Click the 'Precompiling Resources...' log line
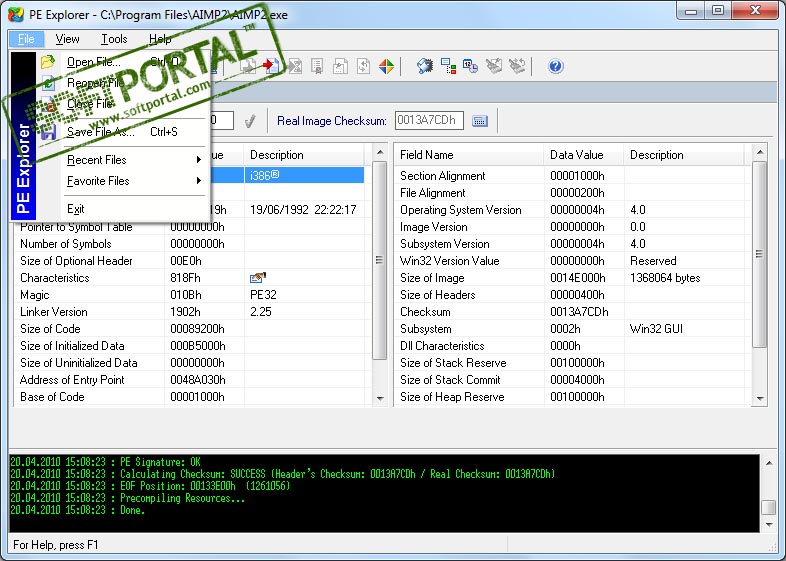Image resolution: width=786 pixels, height=561 pixels. [x=127, y=498]
